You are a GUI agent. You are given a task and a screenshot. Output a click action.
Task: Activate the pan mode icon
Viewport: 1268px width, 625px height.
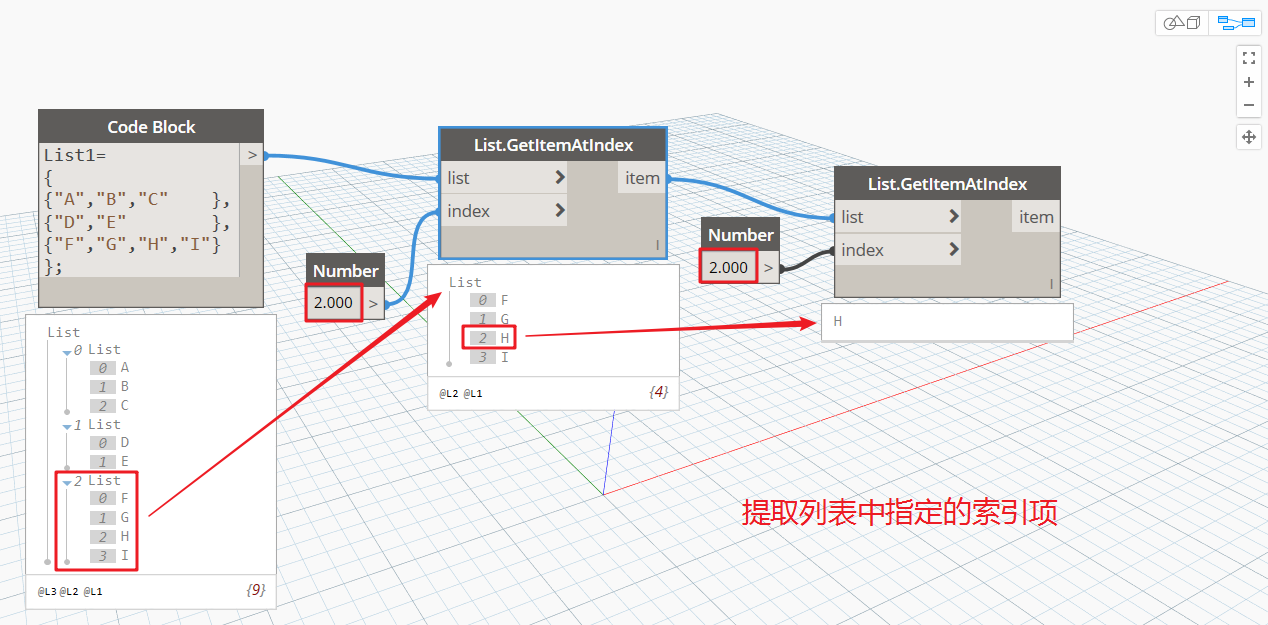click(1248, 137)
